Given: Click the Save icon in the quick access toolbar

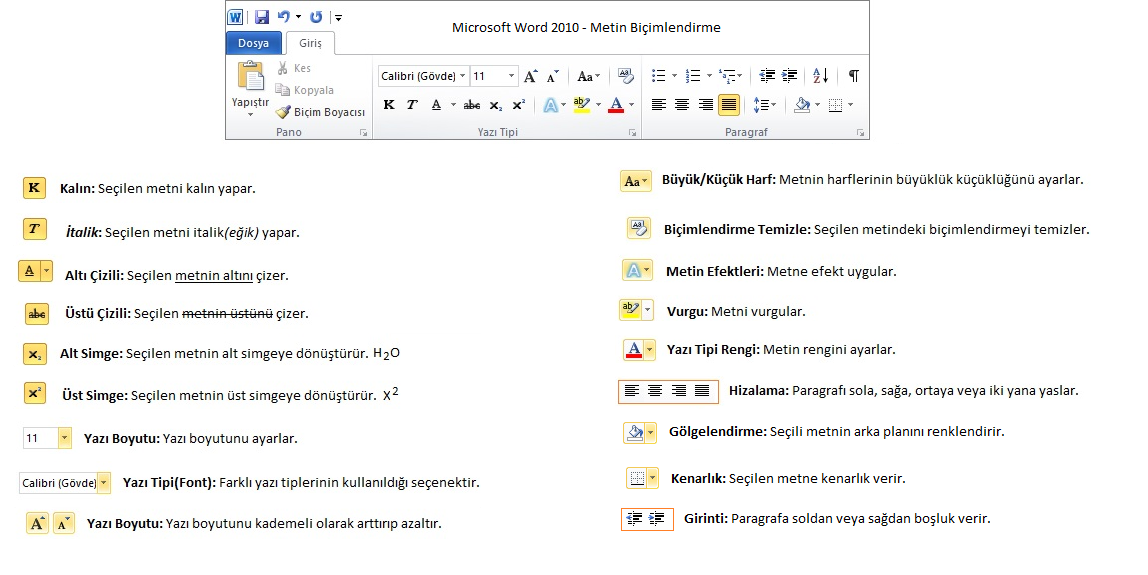Looking at the screenshot, I should point(262,17).
